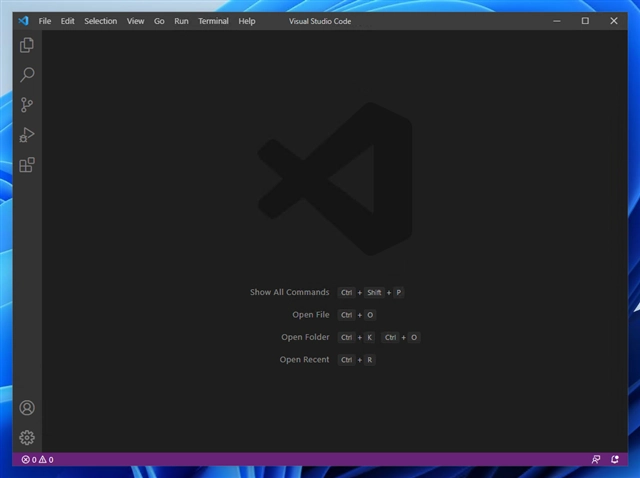Close the Visual Studio Code window
The image size is (640, 478).
614,21
